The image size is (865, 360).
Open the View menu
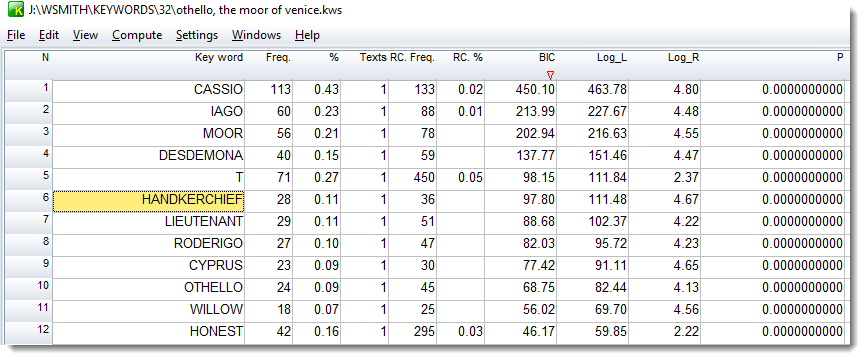[86, 35]
